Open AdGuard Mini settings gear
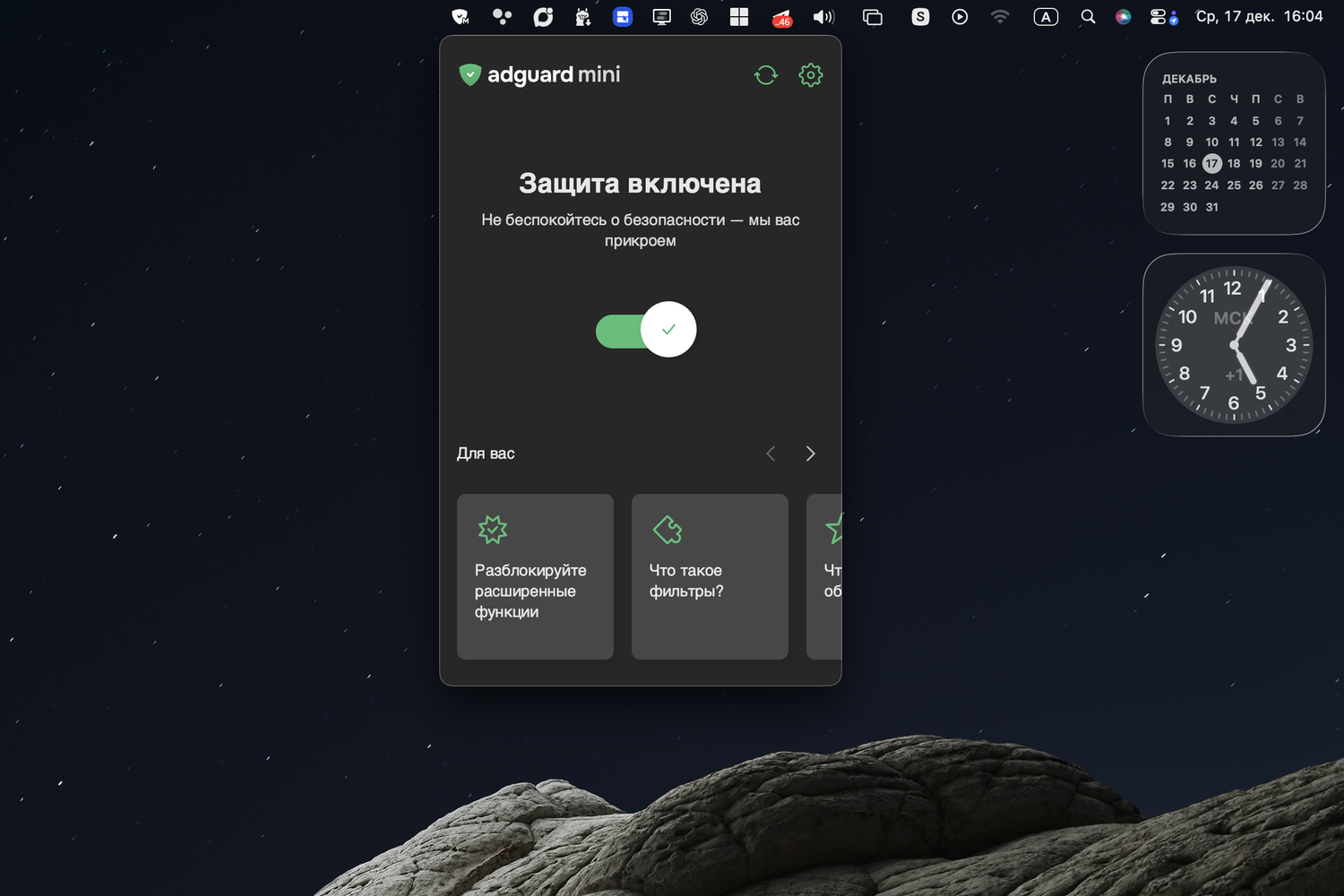This screenshot has width=1344, height=896. [811, 75]
